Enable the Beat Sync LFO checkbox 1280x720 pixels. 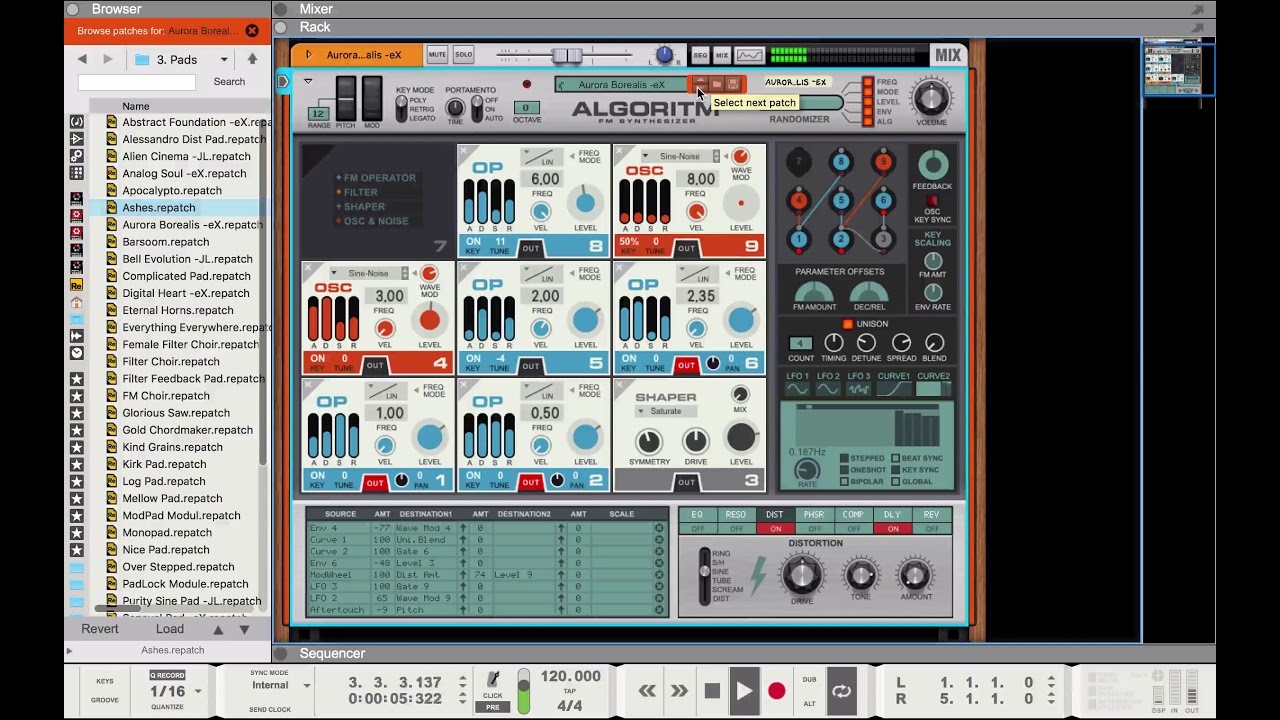click(896, 459)
